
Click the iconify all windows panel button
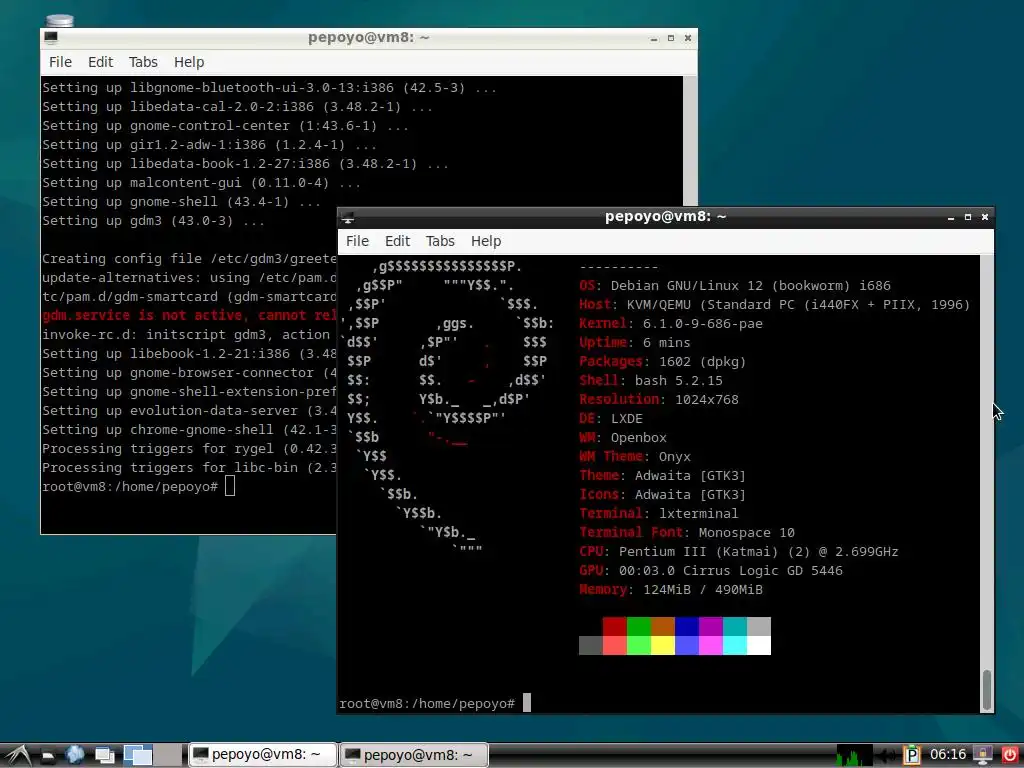pos(104,756)
